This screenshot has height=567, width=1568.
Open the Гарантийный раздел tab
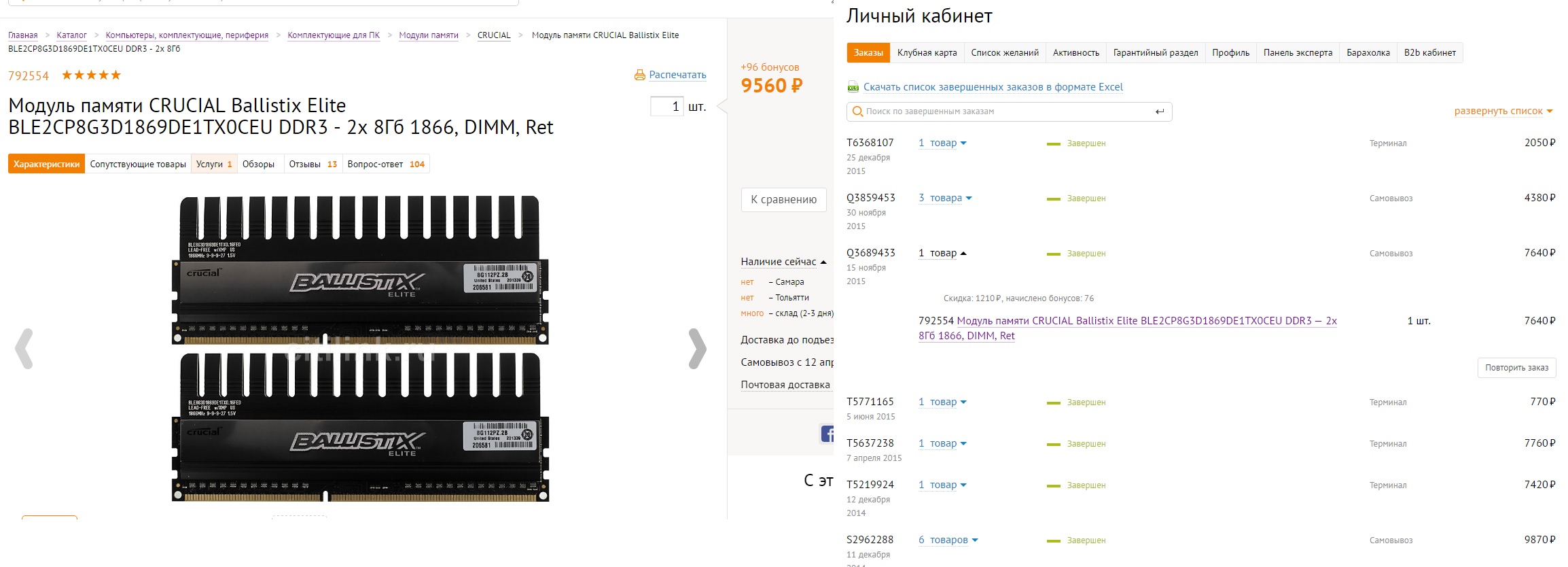pyautogui.click(x=1155, y=53)
